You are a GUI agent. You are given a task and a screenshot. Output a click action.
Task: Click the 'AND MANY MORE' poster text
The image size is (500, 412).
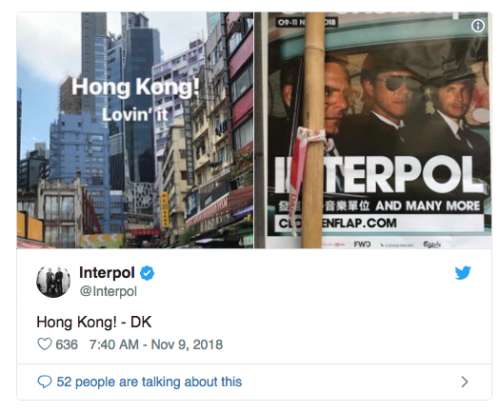tap(428, 206)
